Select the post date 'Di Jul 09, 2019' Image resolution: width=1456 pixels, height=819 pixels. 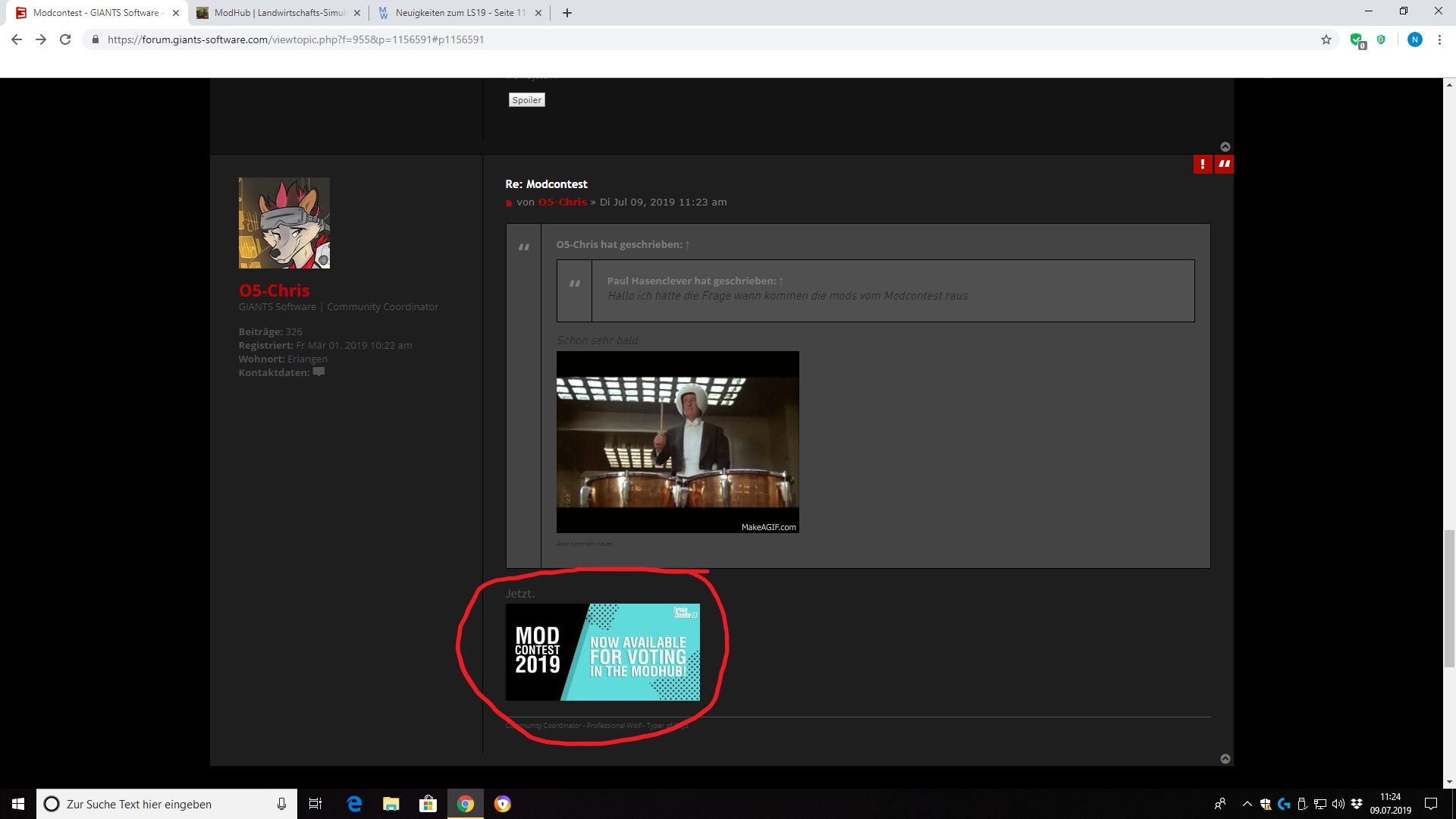click(x=637, y=202)
